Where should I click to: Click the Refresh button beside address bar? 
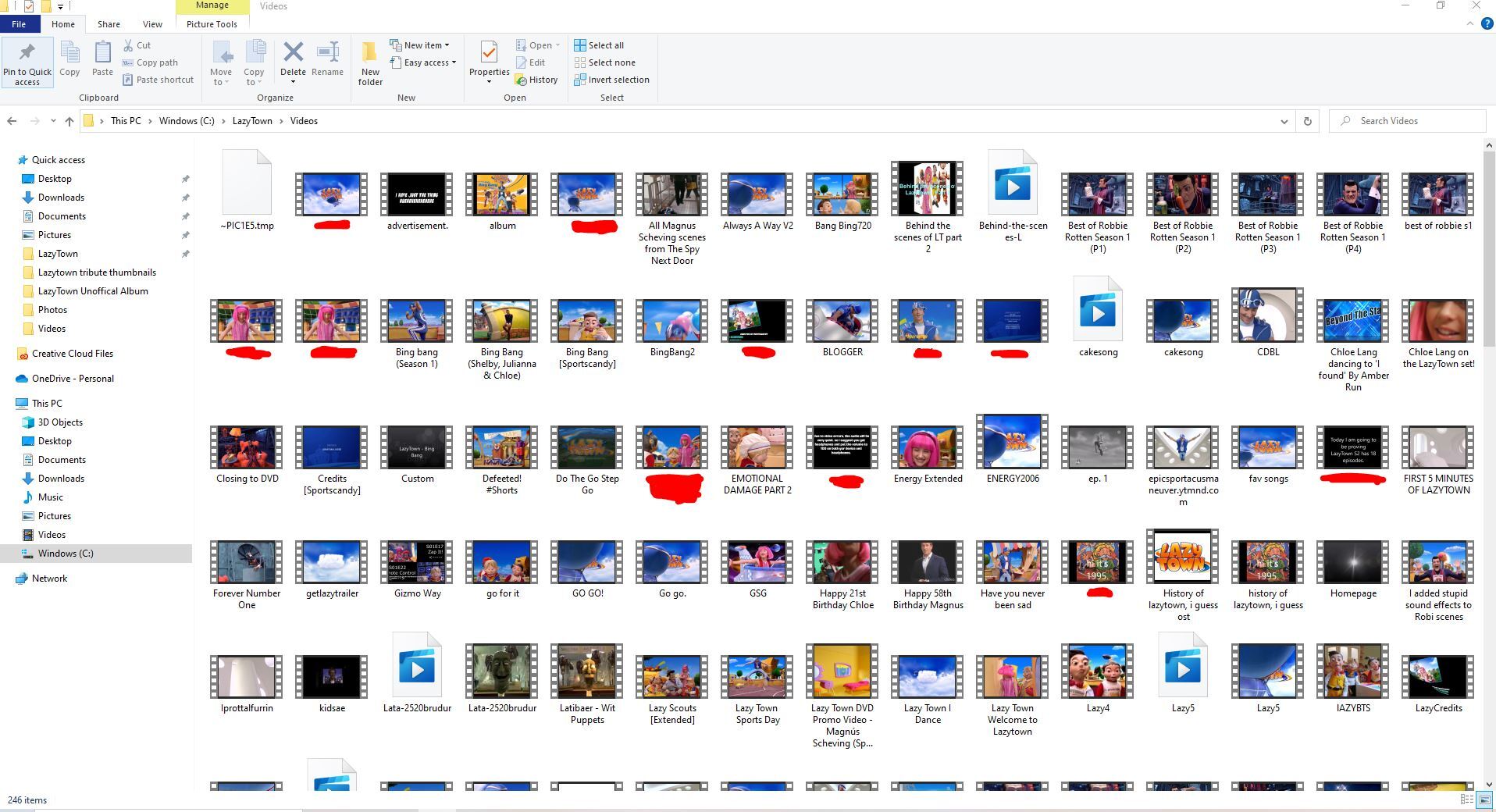coord(1307,121)
